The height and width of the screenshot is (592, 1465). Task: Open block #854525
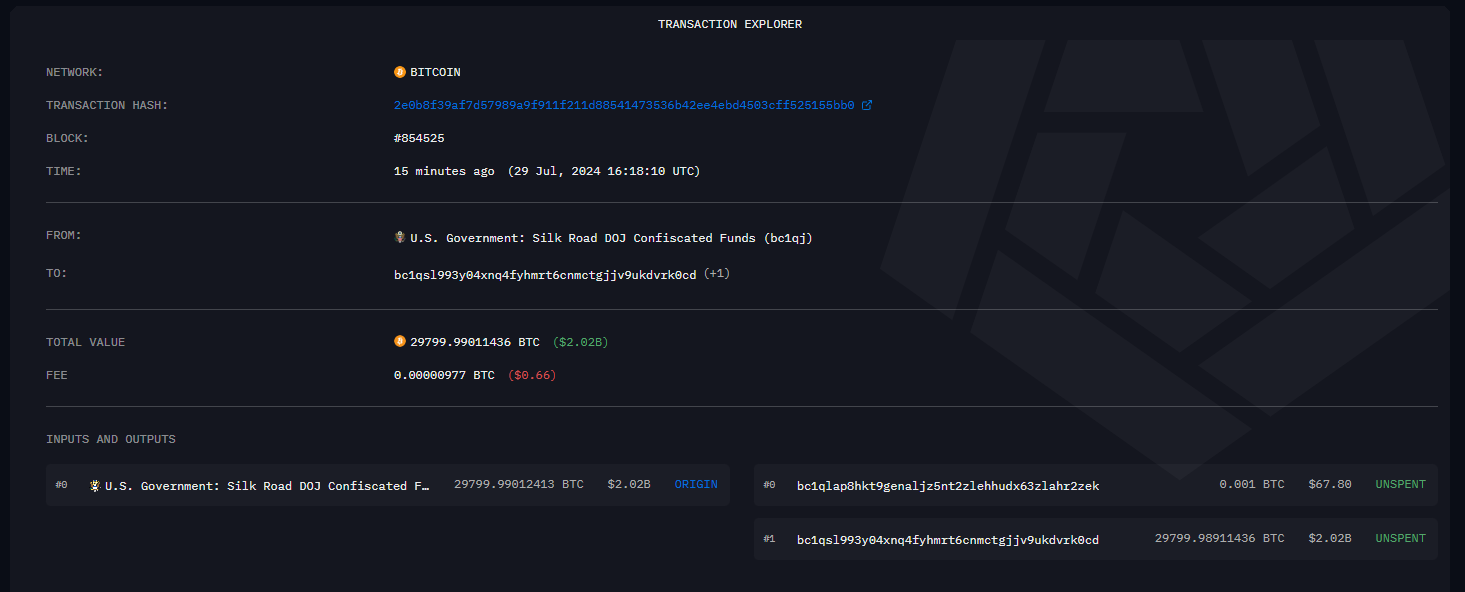pos(419,138)
